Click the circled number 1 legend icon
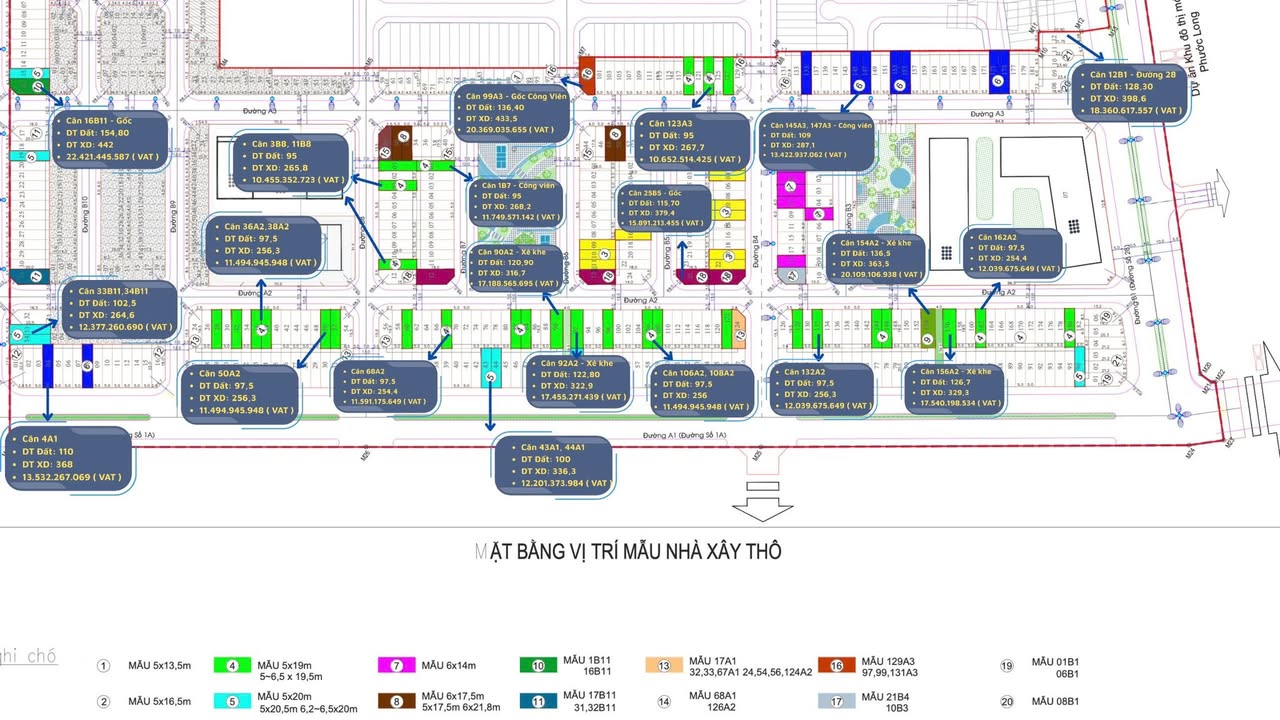Image resolution: width=1280 pixels, height=720 pixels. tap(103, 666)
